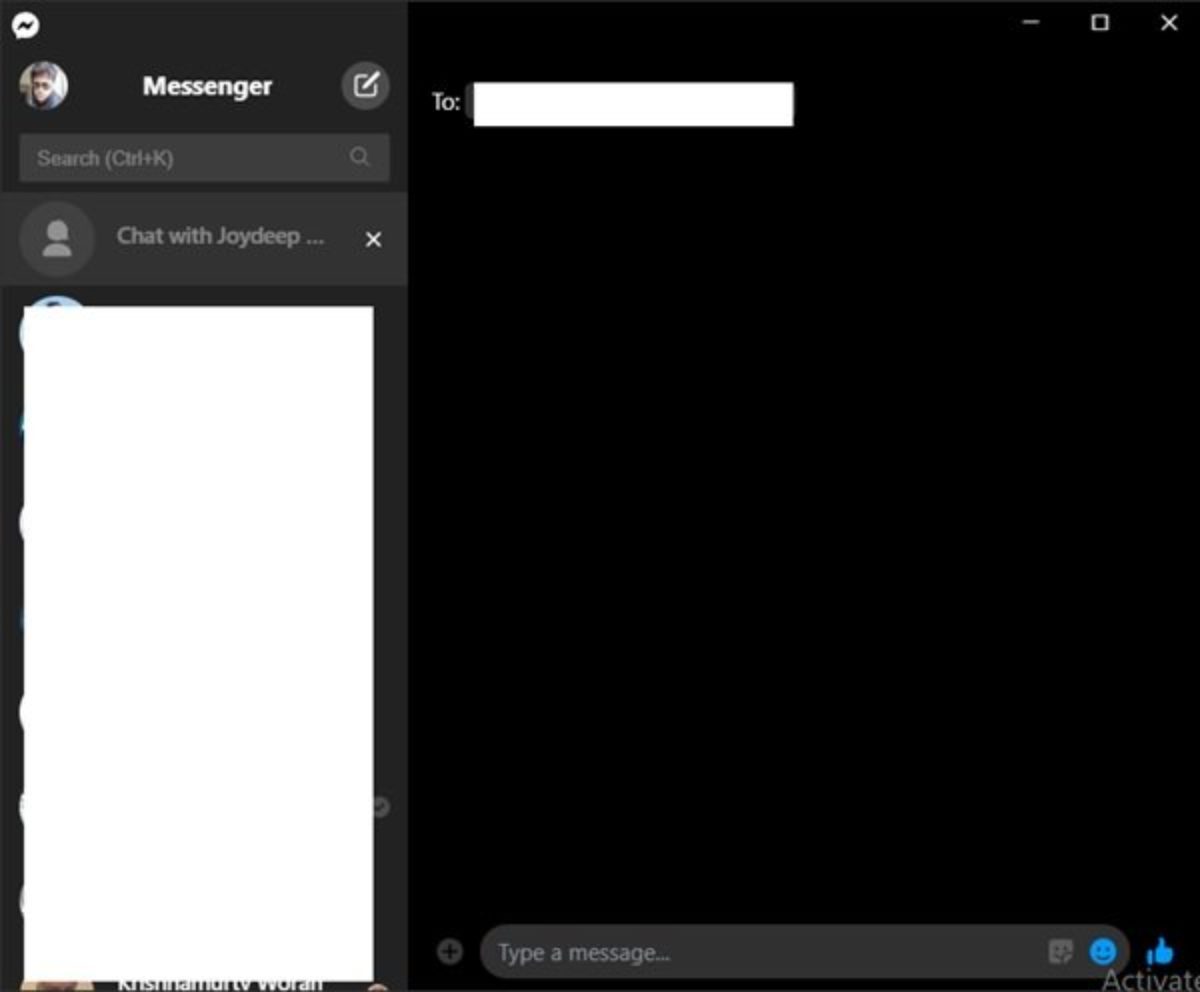This screenshot has width=1200, height=992.
Task: Click the 'Messenger' heading text
Action: 207,86
